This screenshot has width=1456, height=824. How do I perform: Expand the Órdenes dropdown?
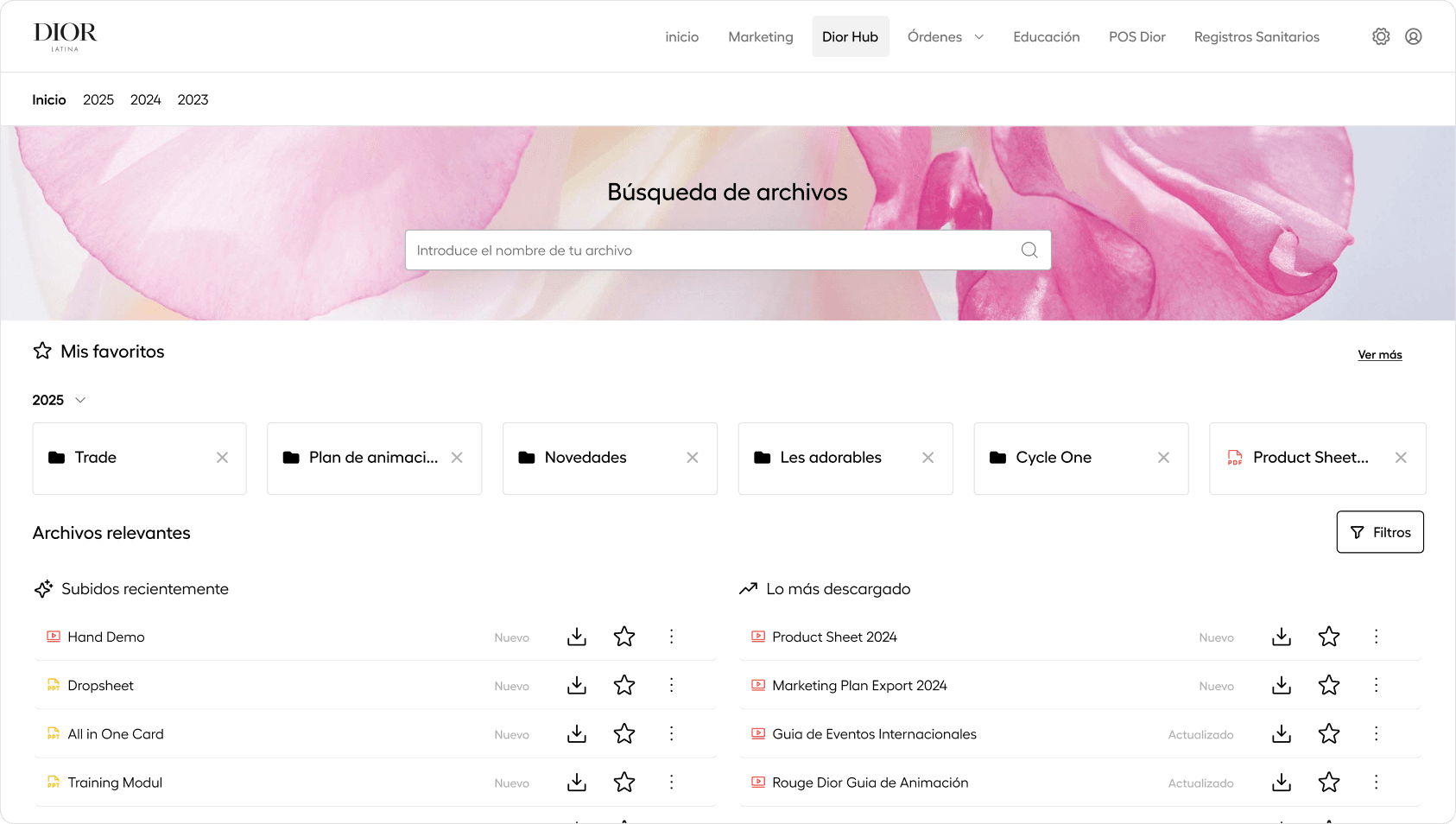[x=946, y=36]
